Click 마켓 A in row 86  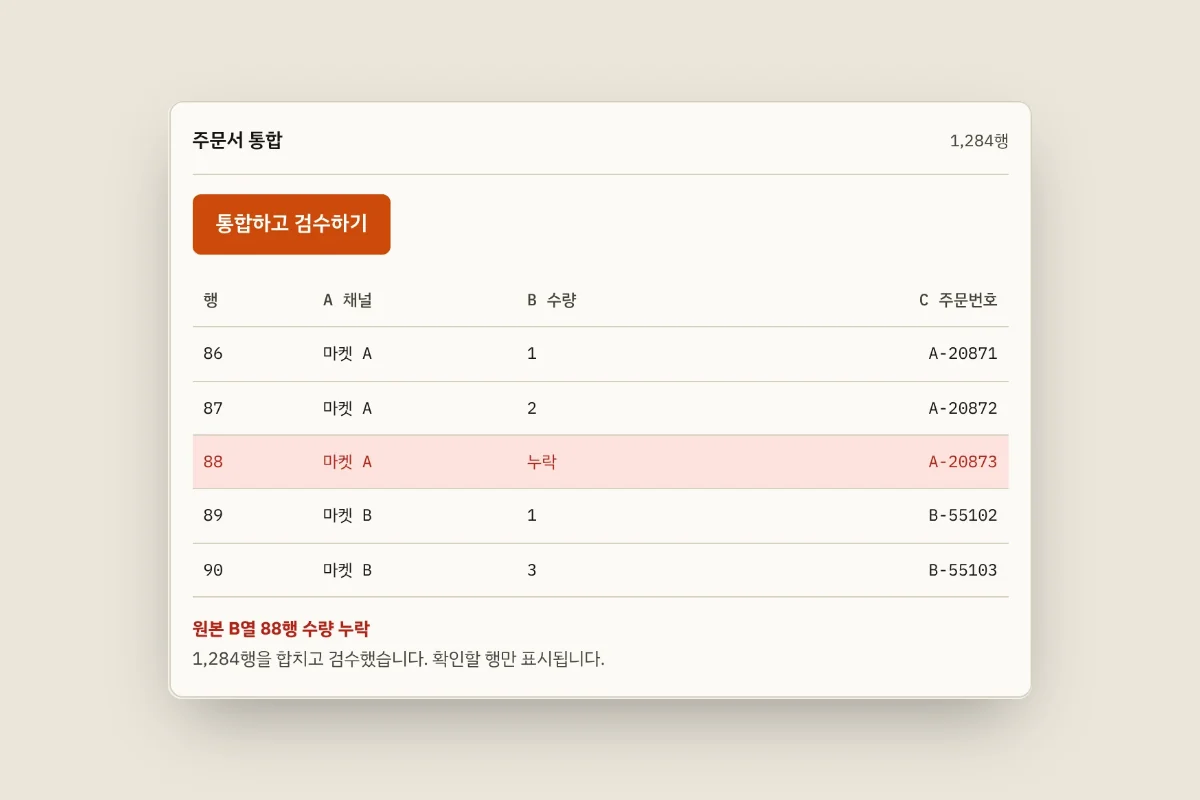(x=347, y=354)
